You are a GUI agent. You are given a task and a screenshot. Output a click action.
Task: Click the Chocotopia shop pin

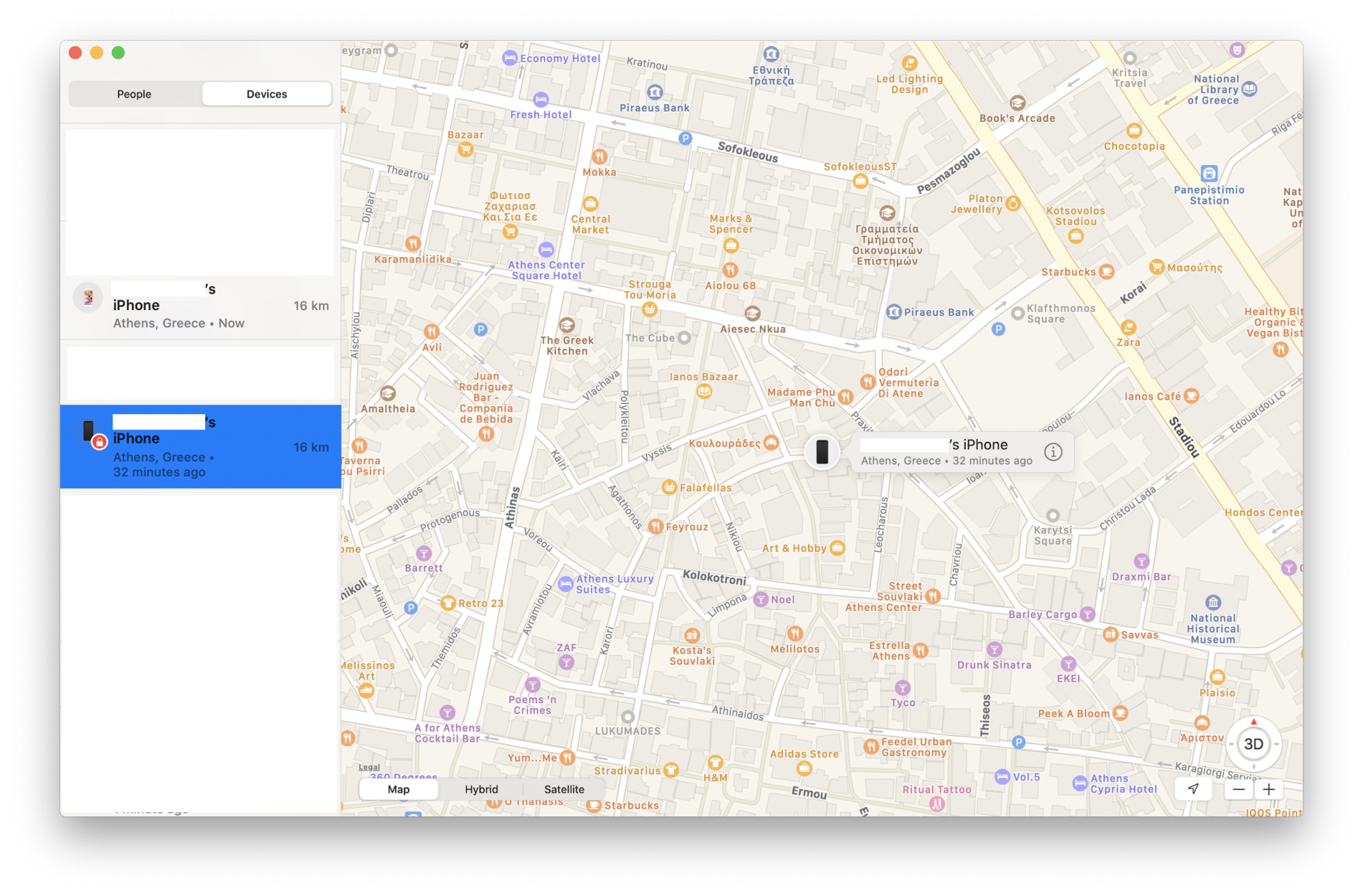point(1134,130)
